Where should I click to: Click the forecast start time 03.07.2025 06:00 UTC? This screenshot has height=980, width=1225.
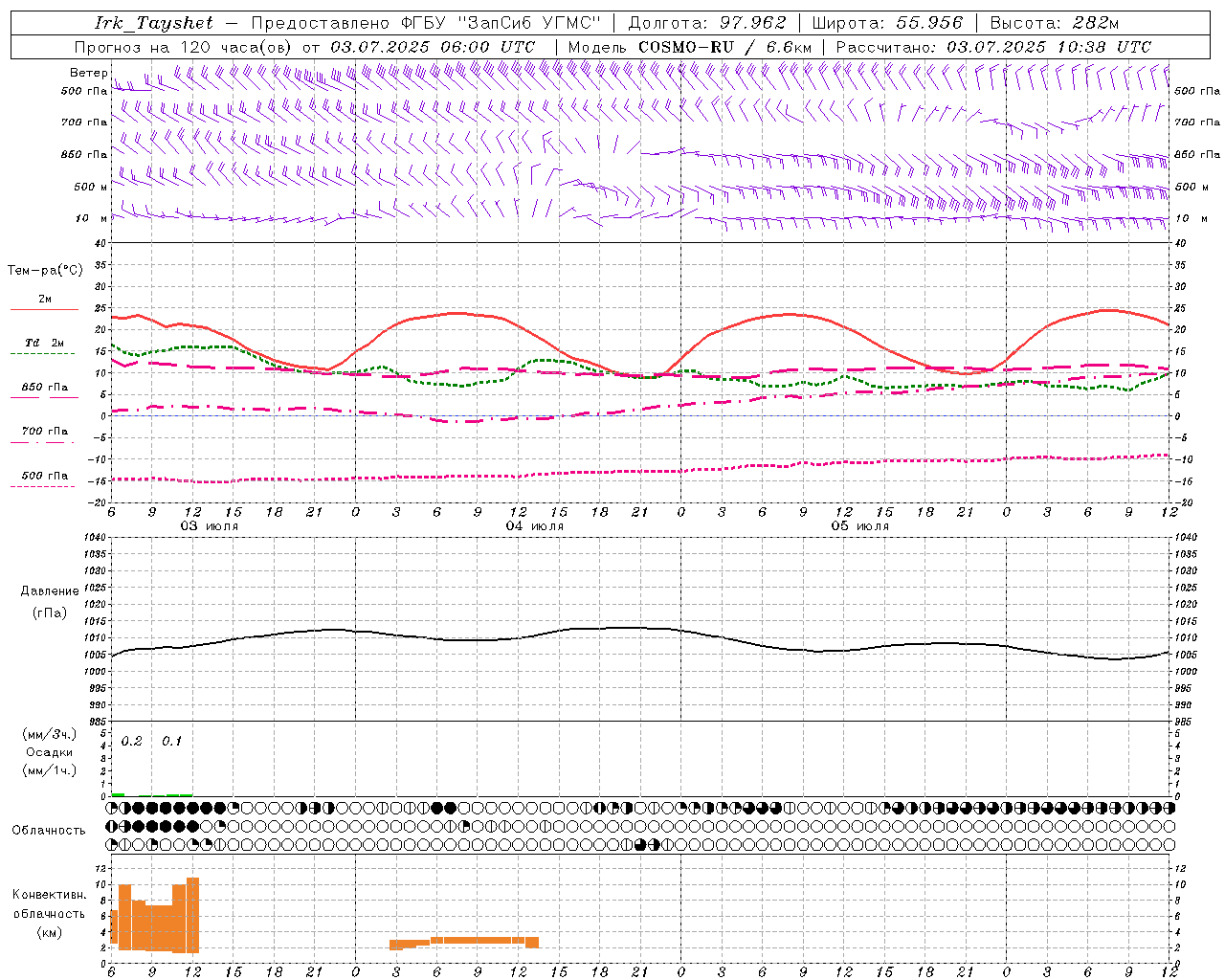tap(433, 47)
